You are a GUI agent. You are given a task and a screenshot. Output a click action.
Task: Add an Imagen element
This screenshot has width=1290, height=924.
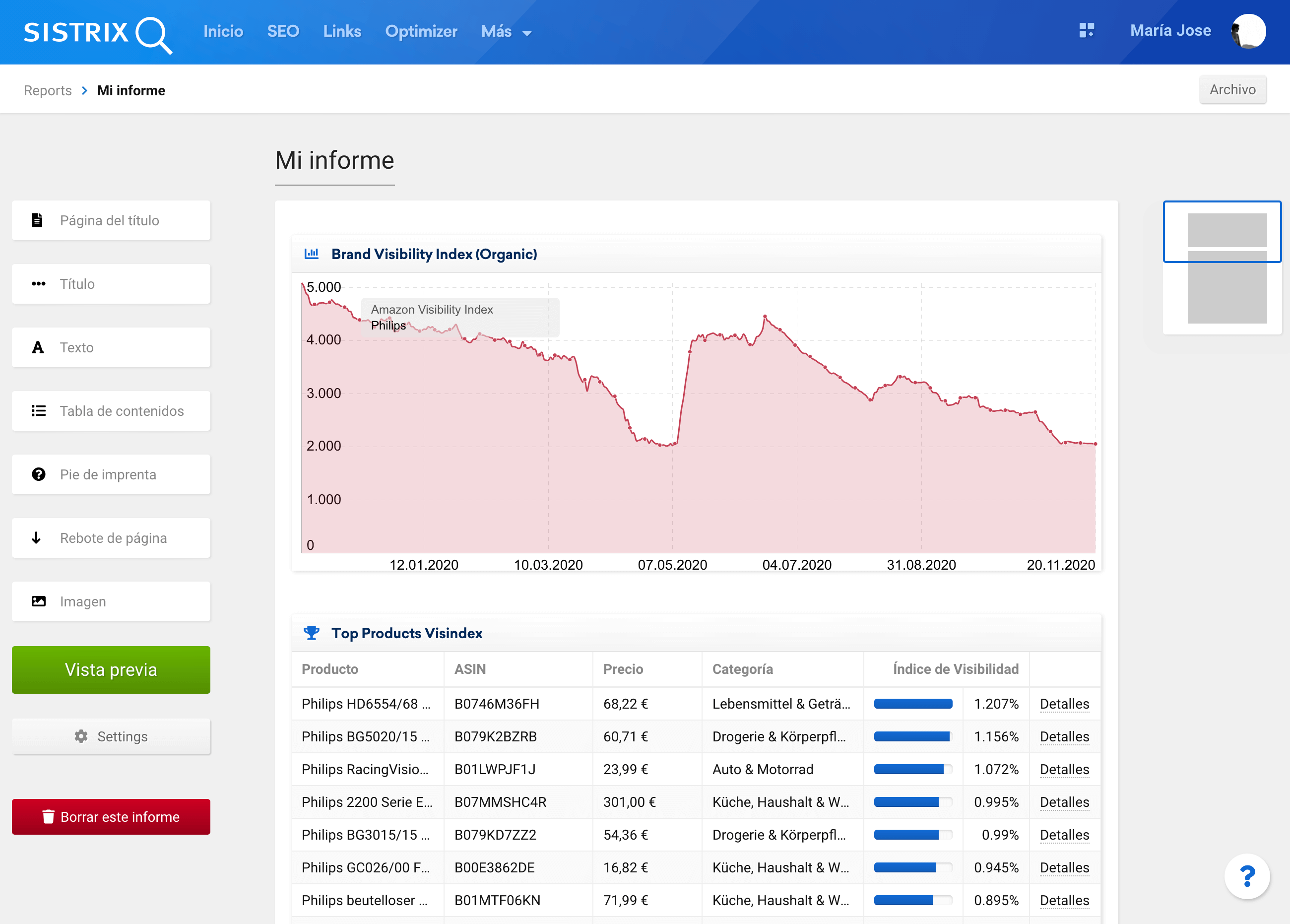pyautogui.click(x=111, y=601)
